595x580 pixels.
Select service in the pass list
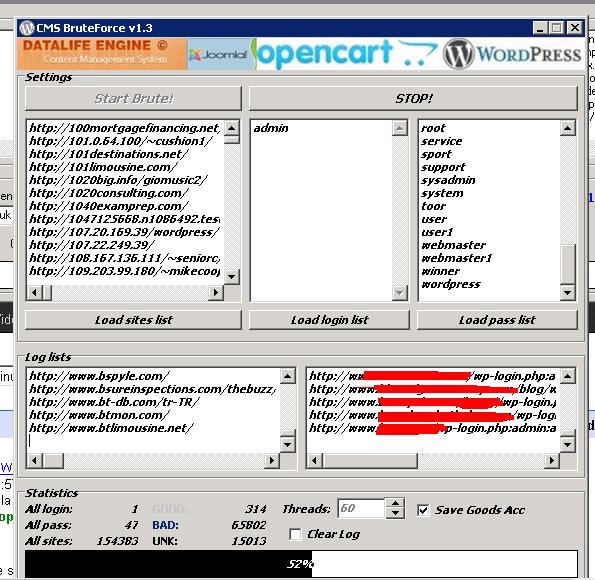(x=442, y=141)
